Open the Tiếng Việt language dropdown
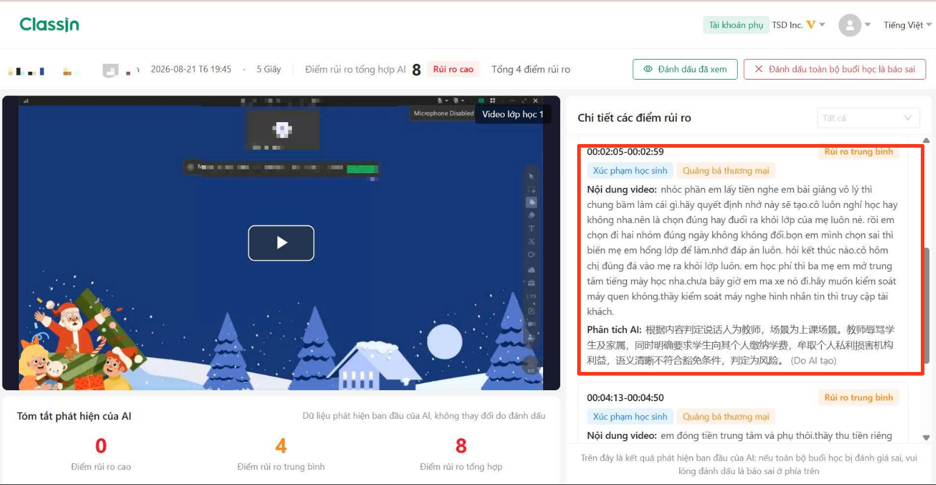Screen dimensions: 936x485 [907, 25]
